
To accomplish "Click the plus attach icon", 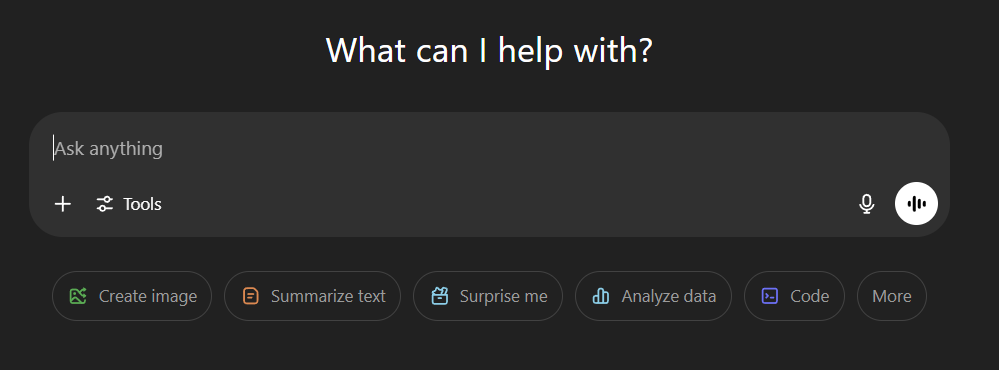I will coord(62,204).
